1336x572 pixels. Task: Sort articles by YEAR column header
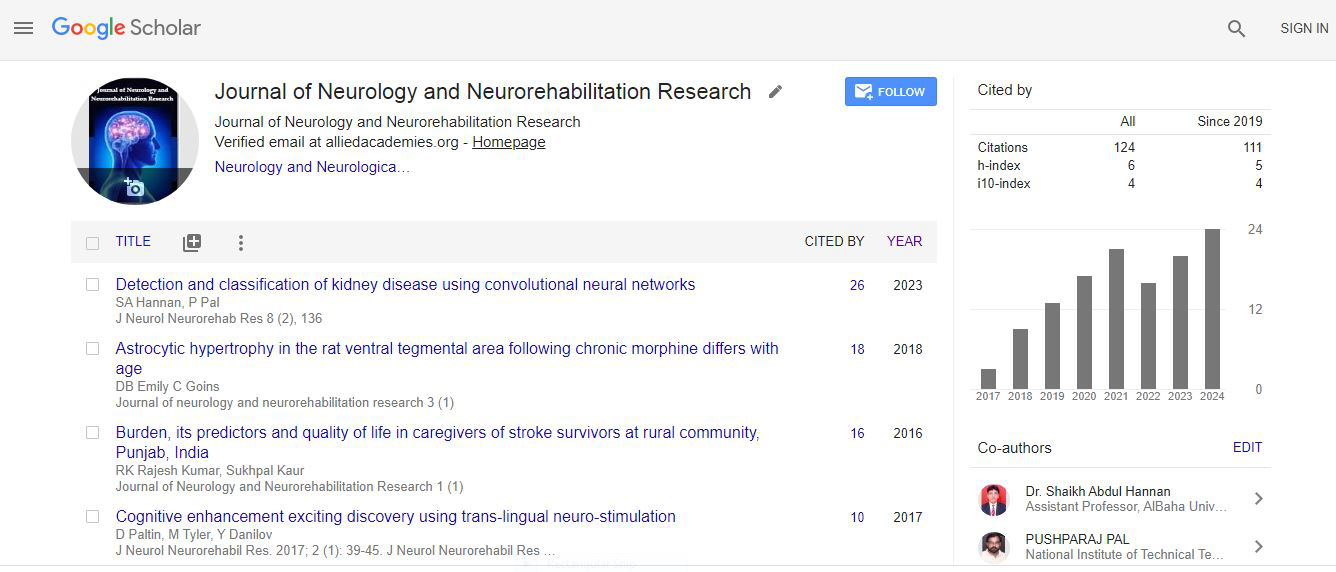[904, 241]
